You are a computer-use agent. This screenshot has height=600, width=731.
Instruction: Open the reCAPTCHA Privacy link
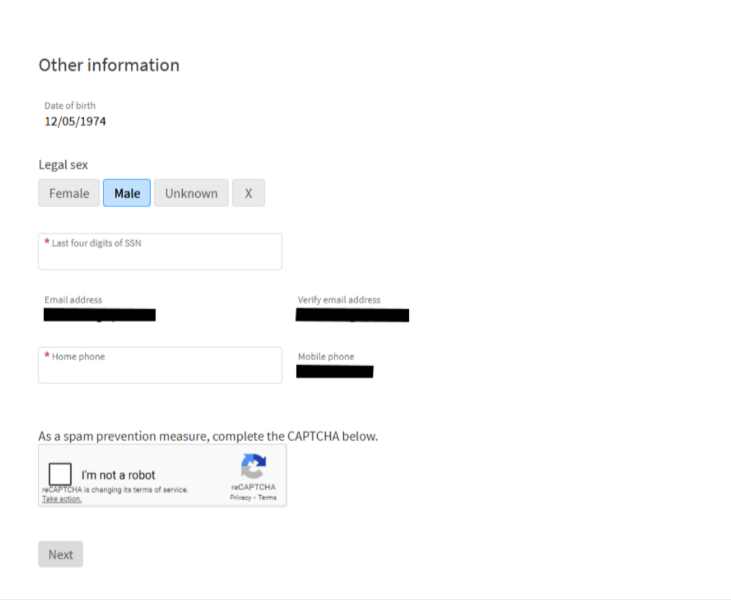tap(240, 497)
